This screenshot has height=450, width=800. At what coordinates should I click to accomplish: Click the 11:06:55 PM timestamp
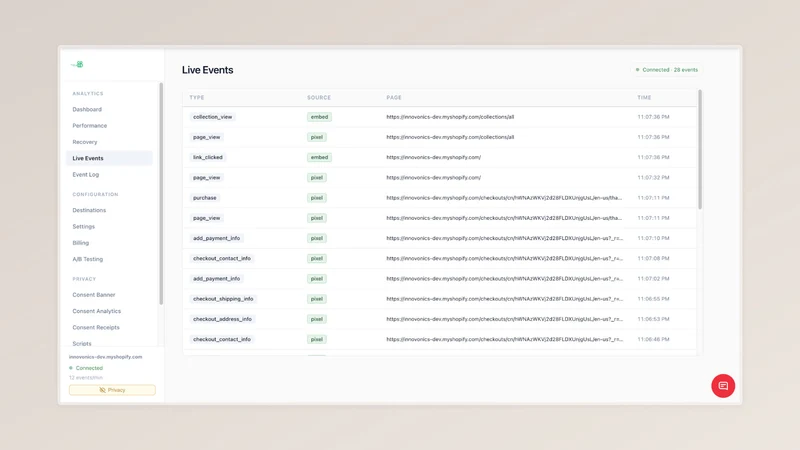click(x=653, y=299)
